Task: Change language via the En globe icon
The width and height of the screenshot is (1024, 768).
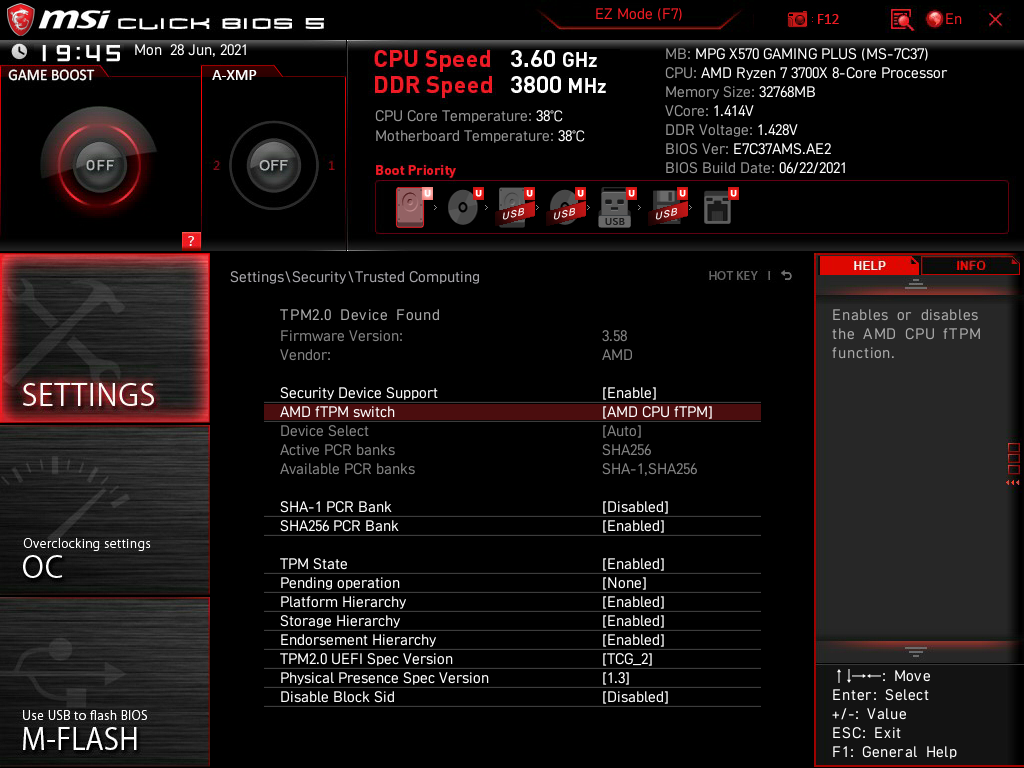Action: coord(944,20)
